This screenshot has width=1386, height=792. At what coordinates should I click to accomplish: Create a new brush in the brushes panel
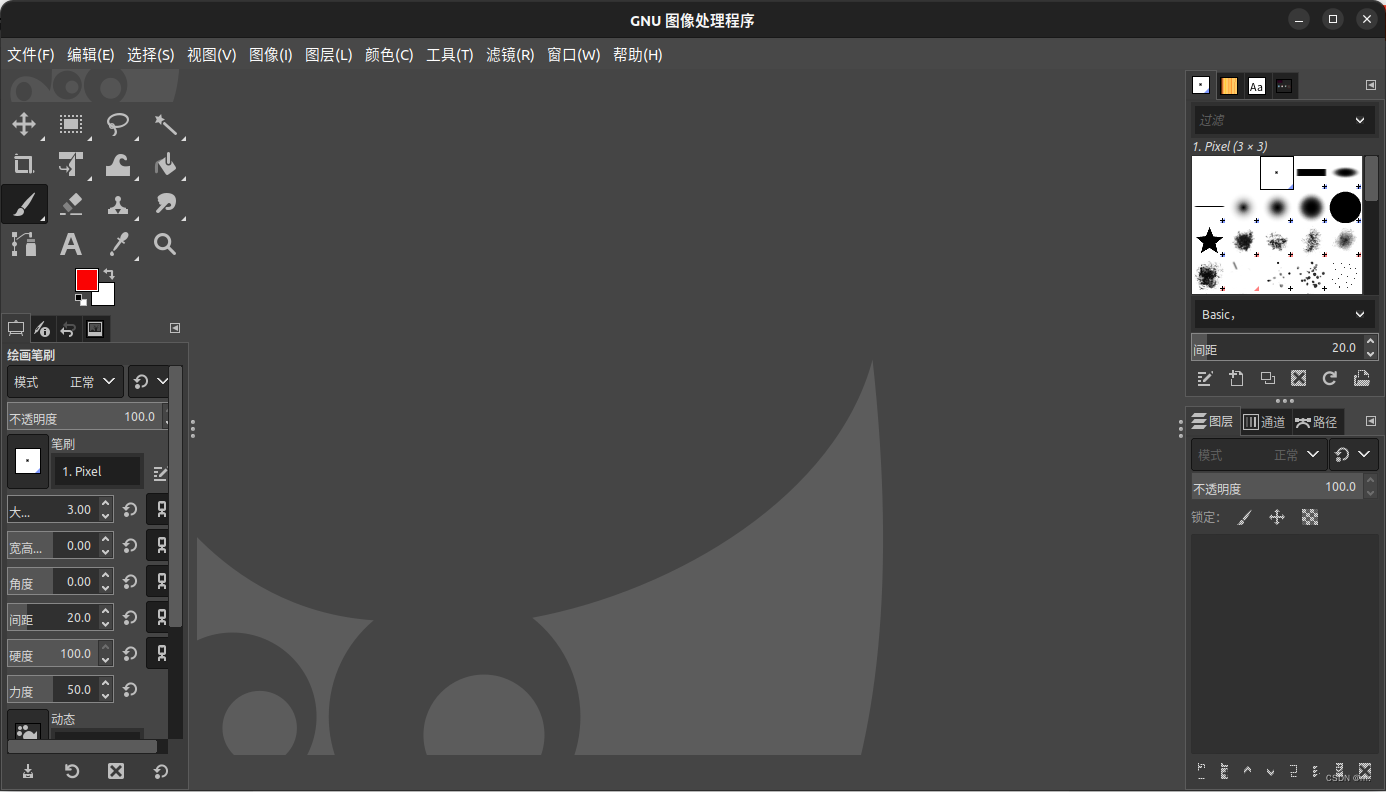coord(1237,378)
